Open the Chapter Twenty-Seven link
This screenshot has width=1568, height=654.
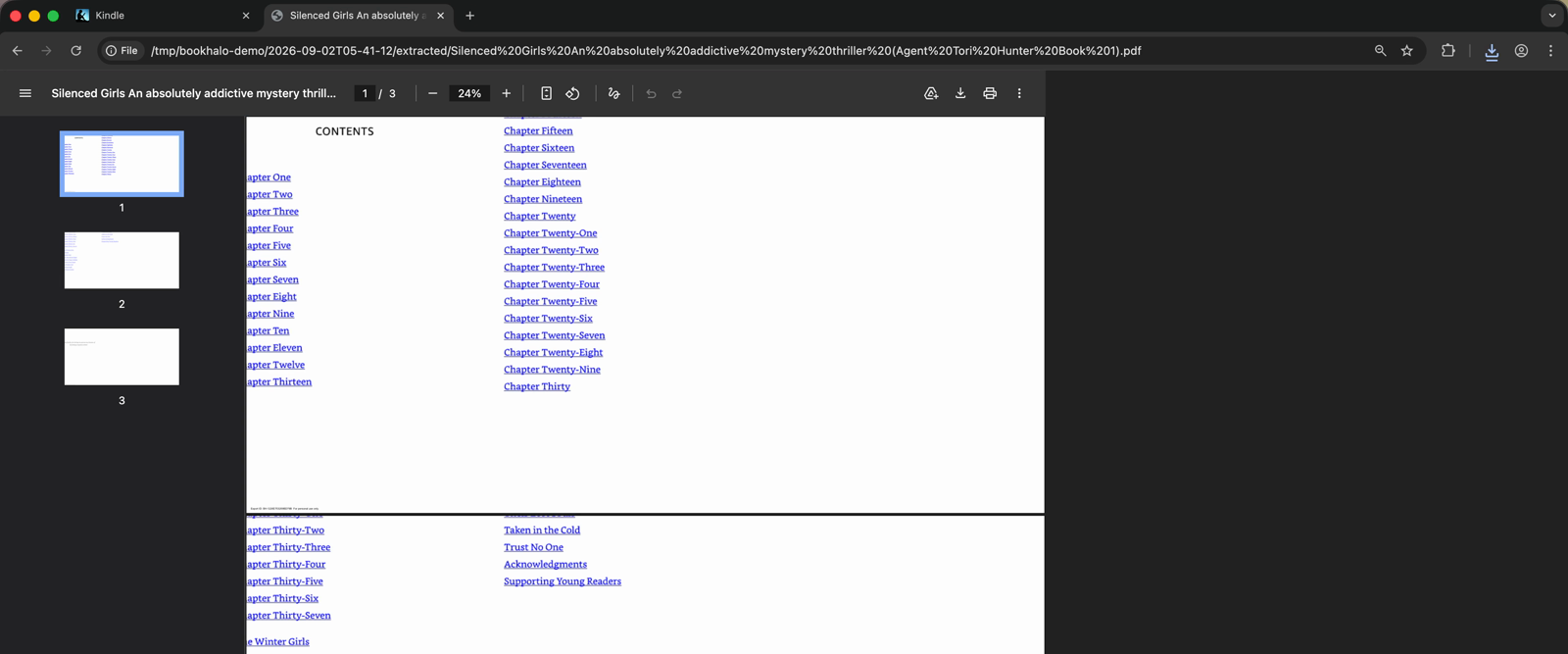pos(555,335)
